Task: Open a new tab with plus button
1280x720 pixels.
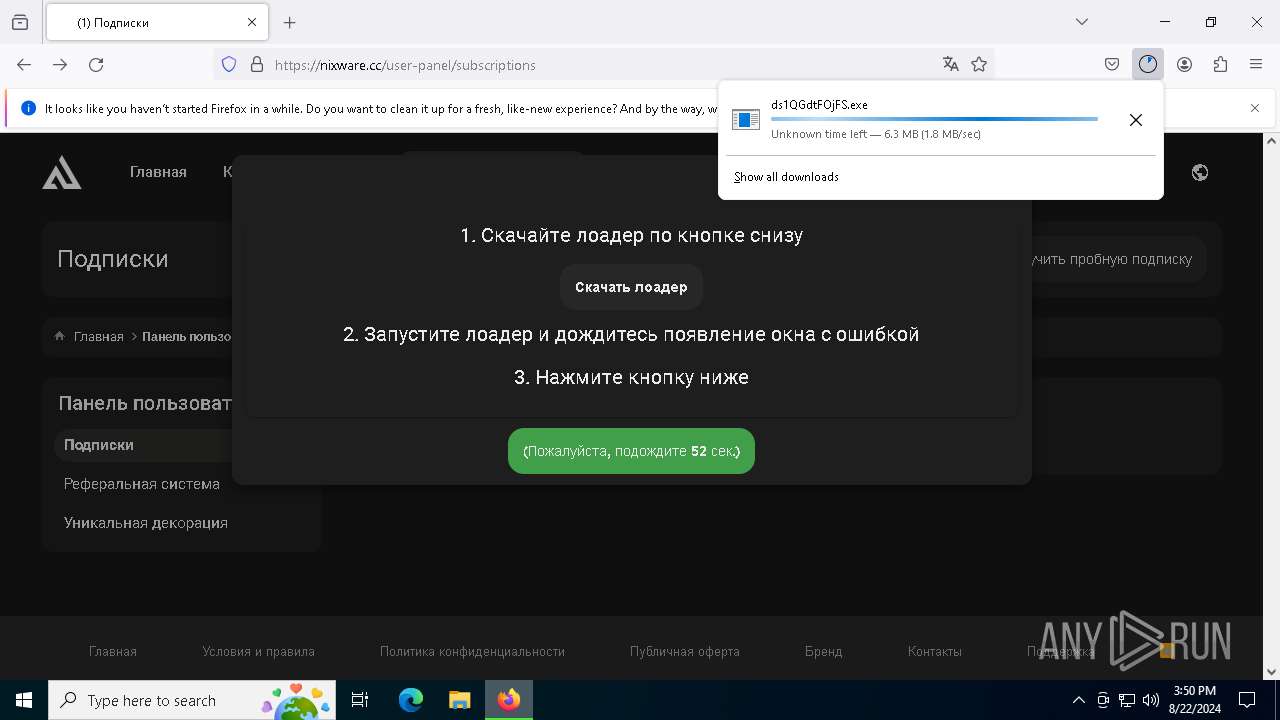Action: (x=290, y=22)
